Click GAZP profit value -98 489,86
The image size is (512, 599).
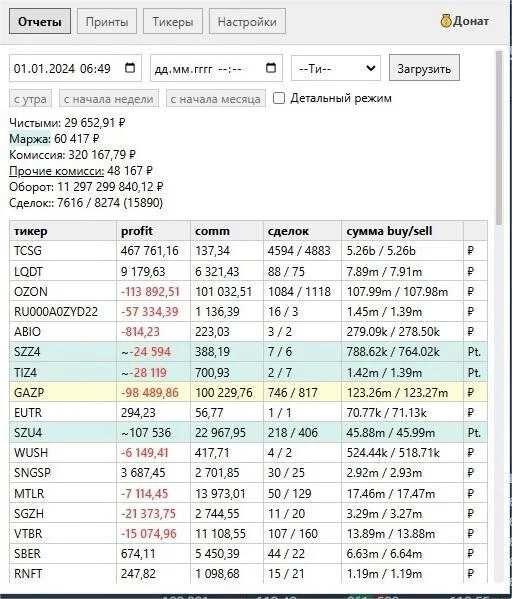[x=150, y=393]
